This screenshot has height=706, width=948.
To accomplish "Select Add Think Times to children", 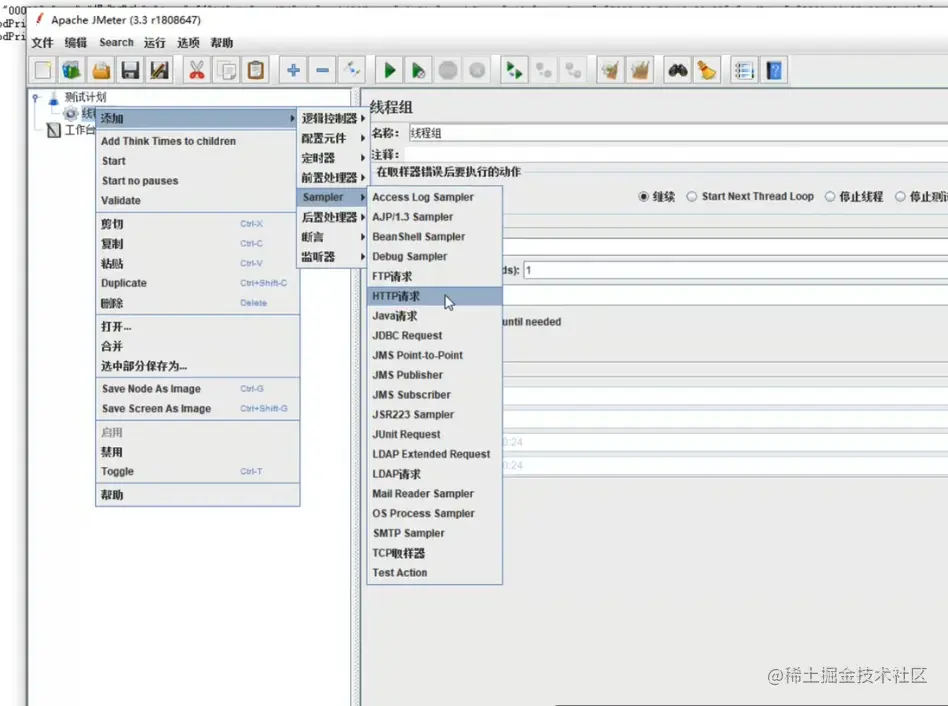I will tap(197, 141).
